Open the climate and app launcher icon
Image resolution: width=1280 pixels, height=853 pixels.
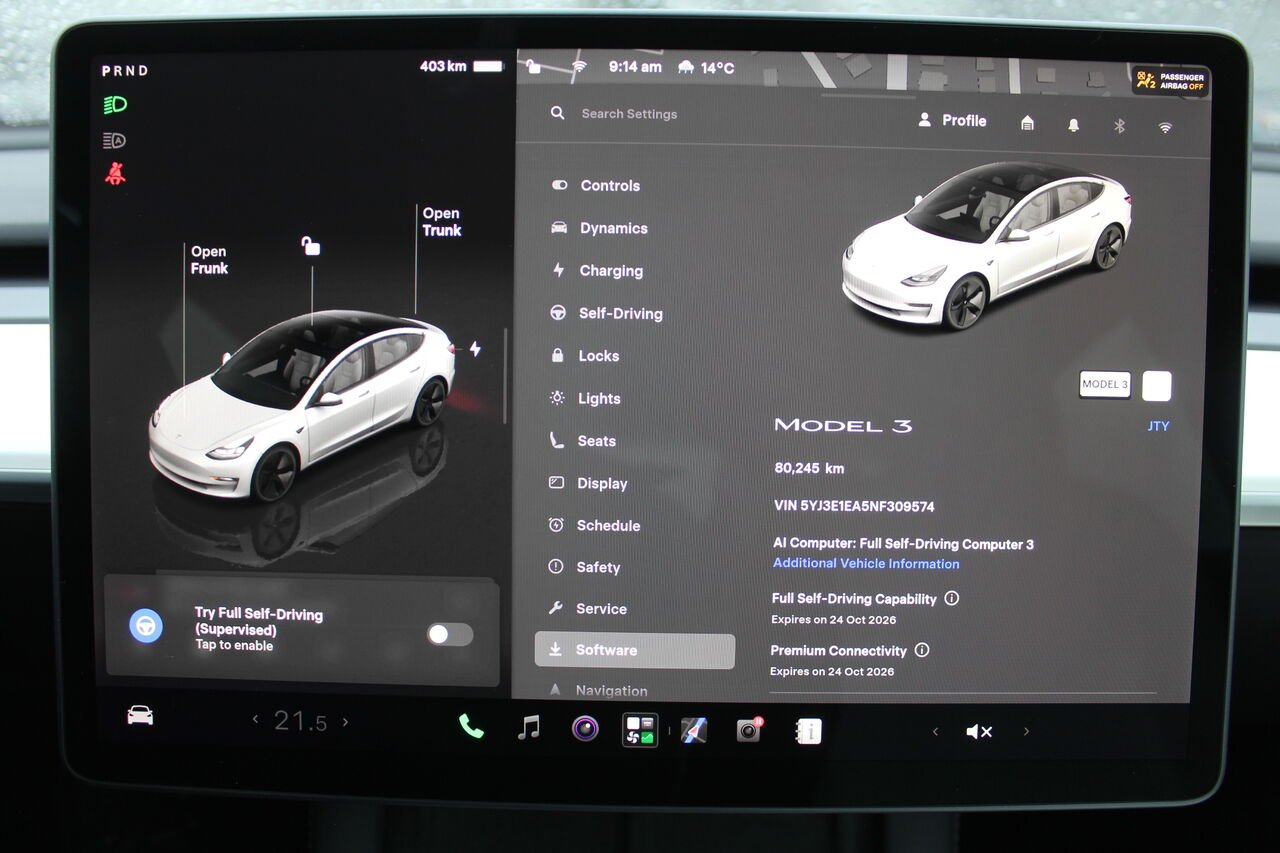tap(640, 730)
